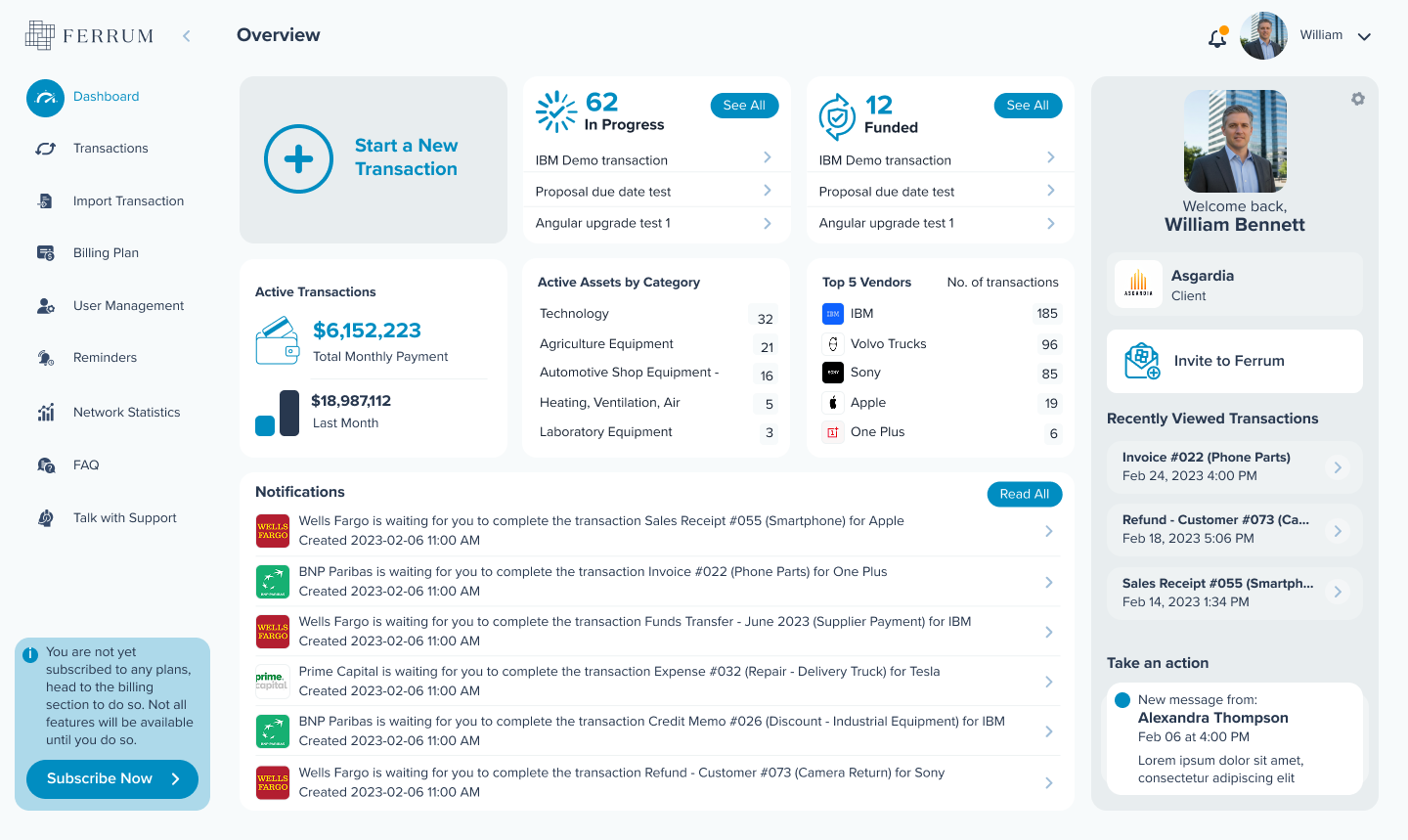Click the Talk with Support icon
The width and height of the screenshot is (1408, 840).
click(x=45, y=518)
